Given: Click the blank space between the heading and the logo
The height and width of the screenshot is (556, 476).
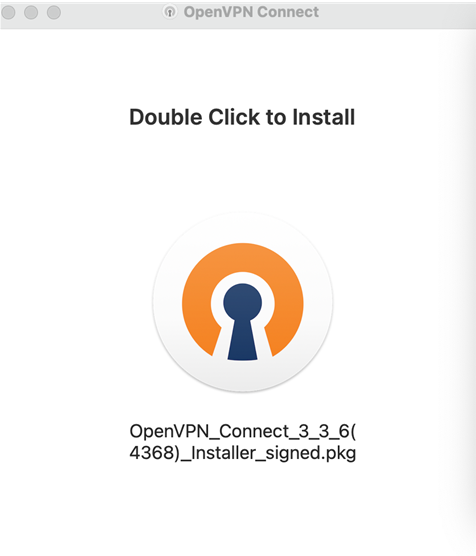Looking at the screenshot, I should click(243, 170).
